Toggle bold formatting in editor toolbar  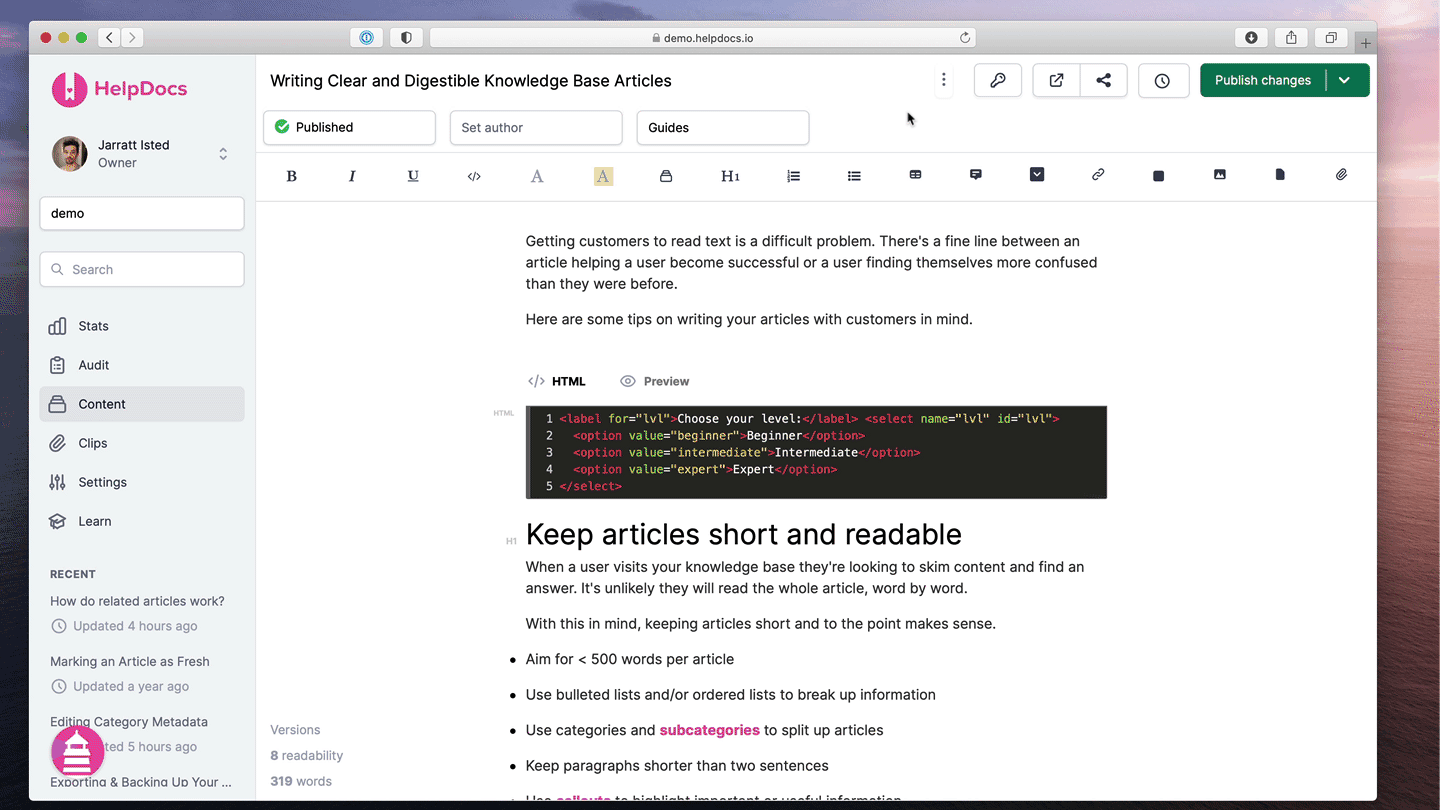[x=292, y=176]
